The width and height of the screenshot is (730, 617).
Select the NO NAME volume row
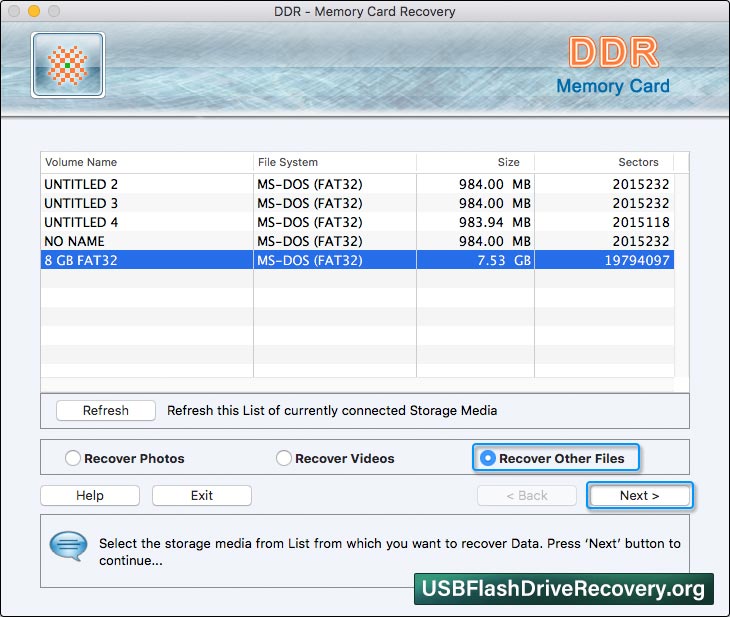tap(358, 241)
